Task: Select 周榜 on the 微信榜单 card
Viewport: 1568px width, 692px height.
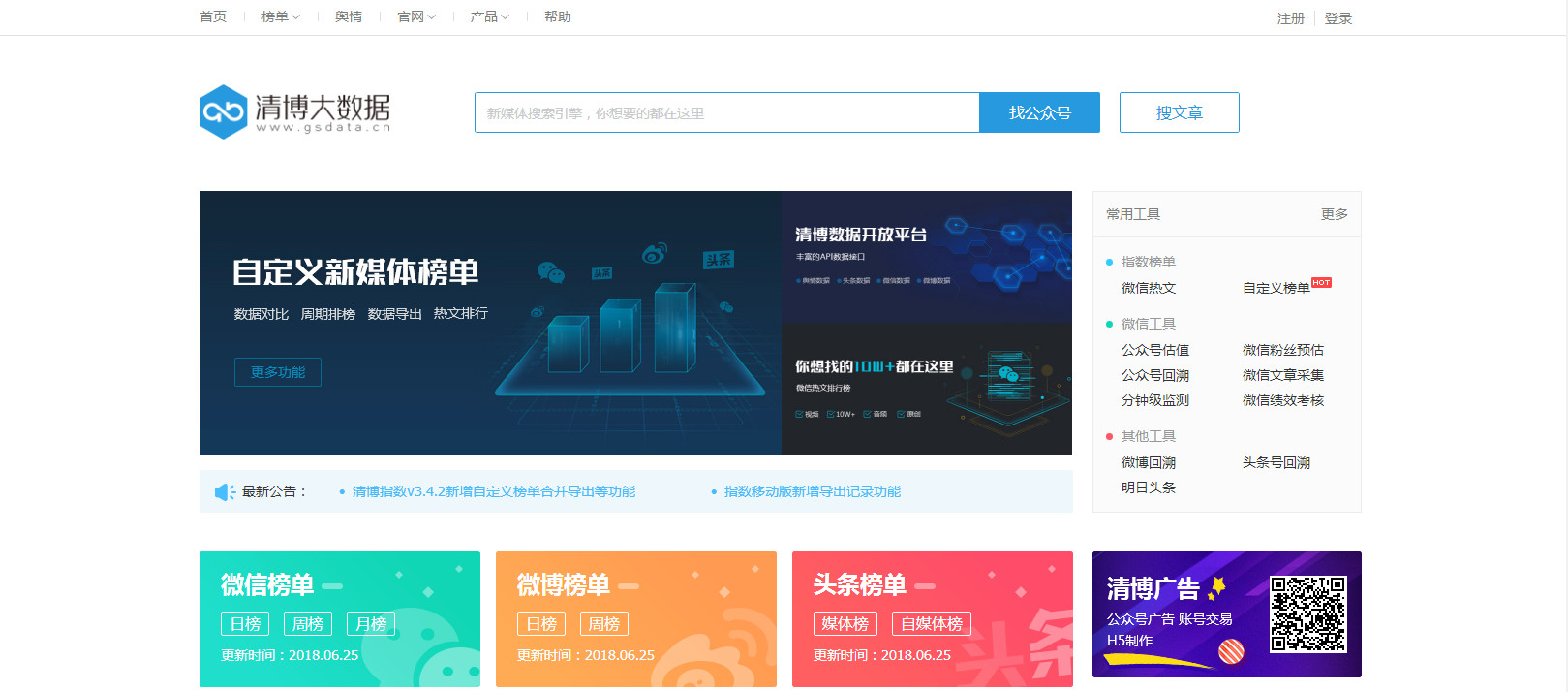Action: pos(308,624)
